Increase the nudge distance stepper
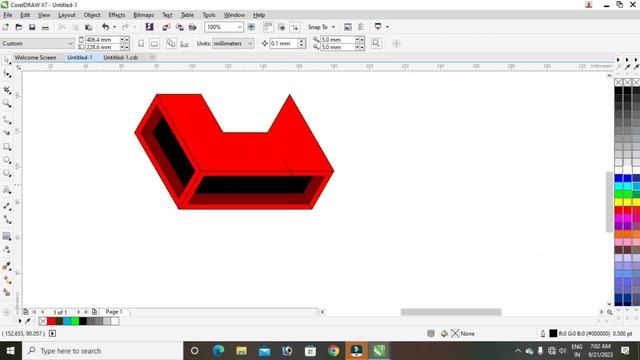640x360 pixels. [302, 41]
